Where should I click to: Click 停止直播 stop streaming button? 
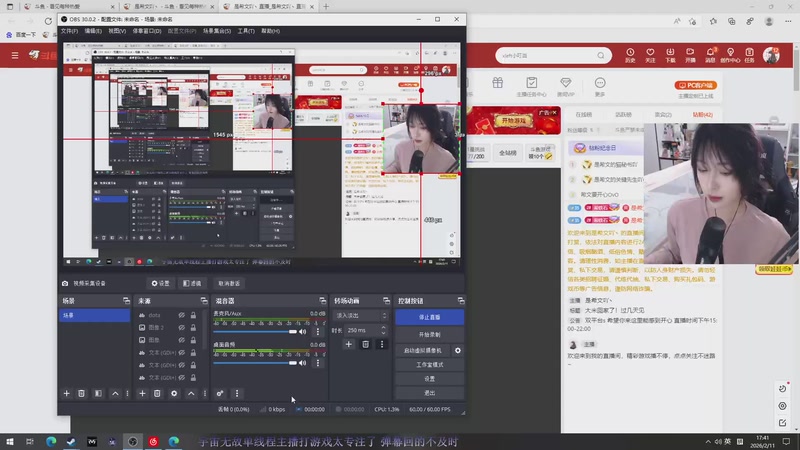pos(430,317)
